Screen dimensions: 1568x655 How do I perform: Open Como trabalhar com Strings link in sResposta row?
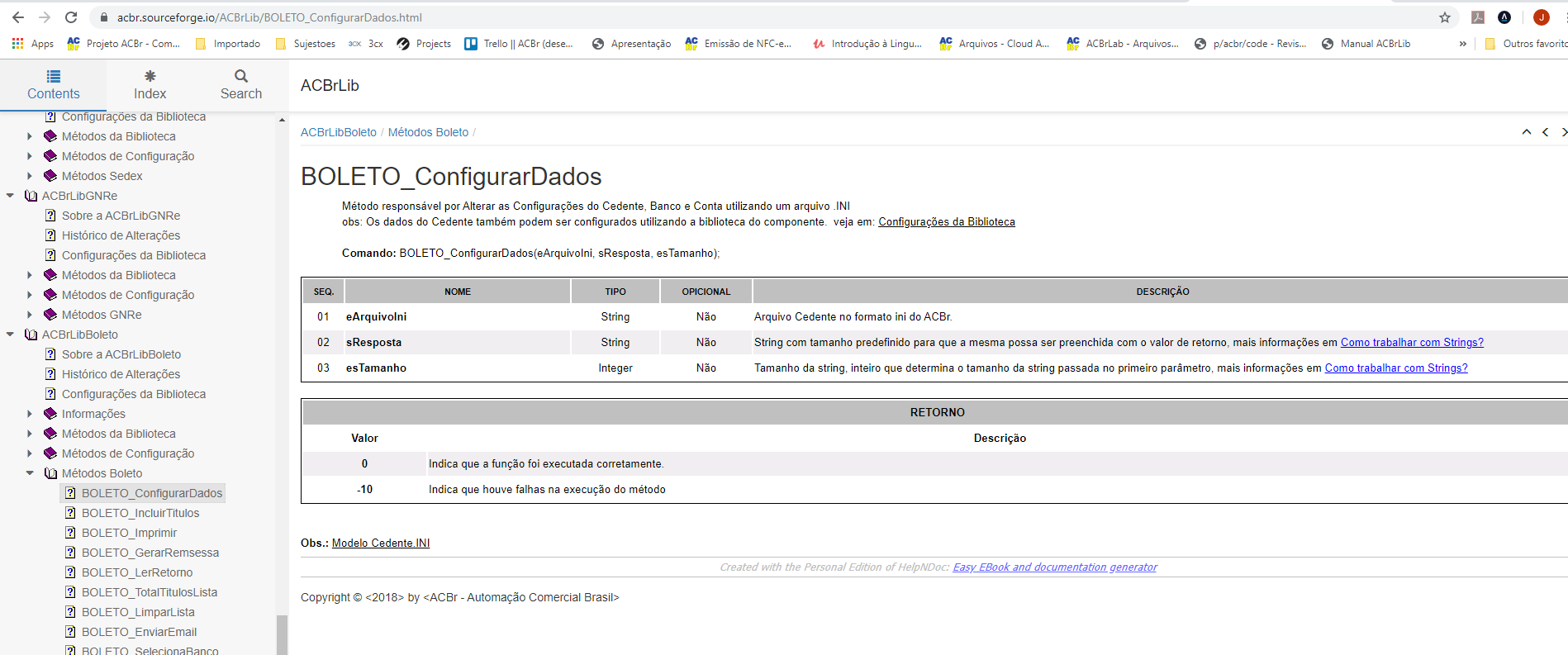(x=1412, y=342)
